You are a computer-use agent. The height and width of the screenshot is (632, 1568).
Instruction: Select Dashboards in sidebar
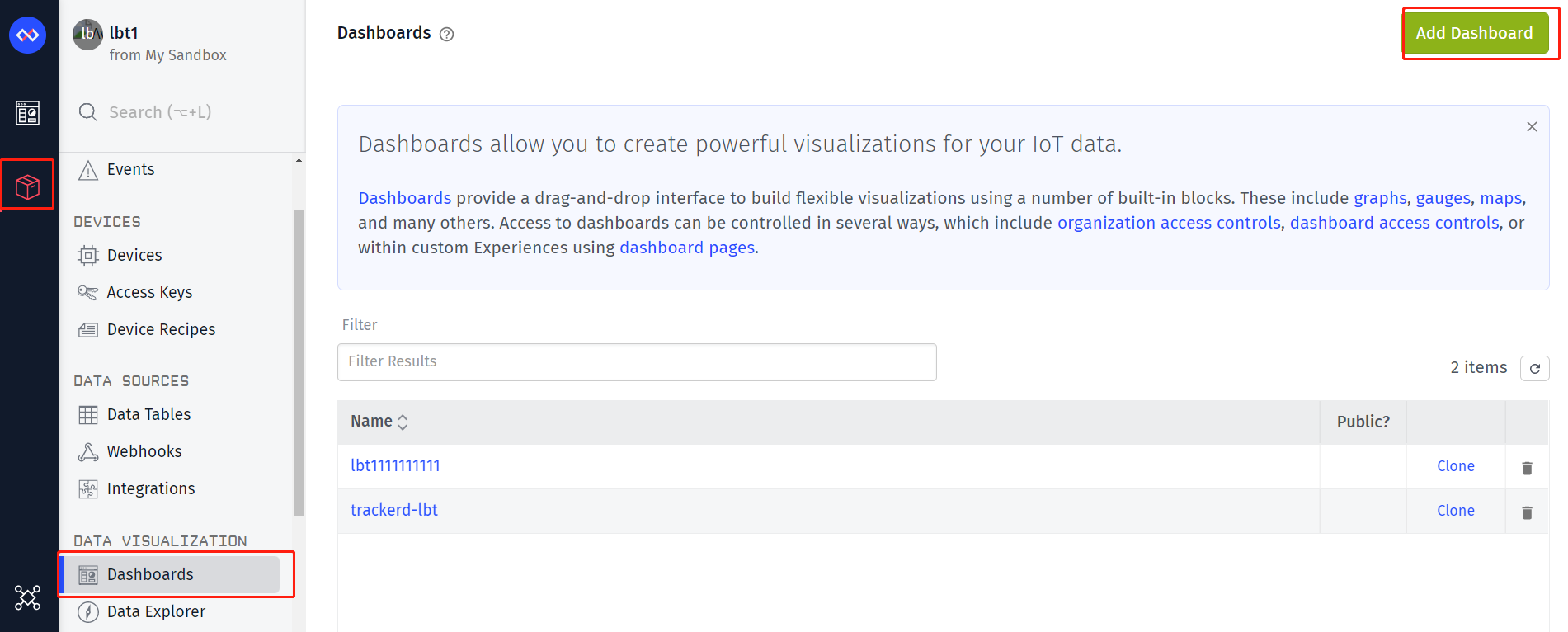[x=172, y=574]
